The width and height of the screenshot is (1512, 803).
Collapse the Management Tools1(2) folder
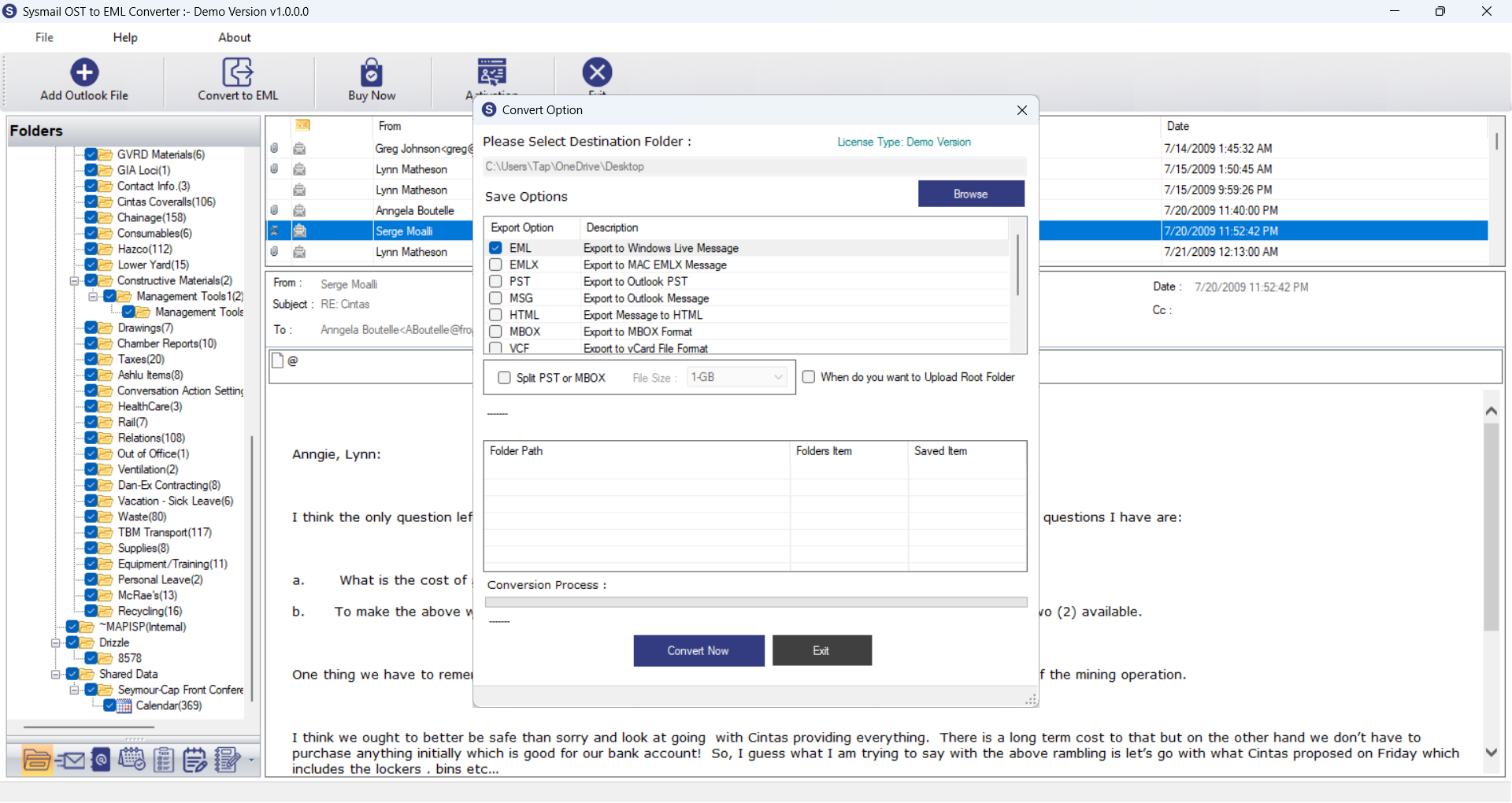(x=93, y=297)
